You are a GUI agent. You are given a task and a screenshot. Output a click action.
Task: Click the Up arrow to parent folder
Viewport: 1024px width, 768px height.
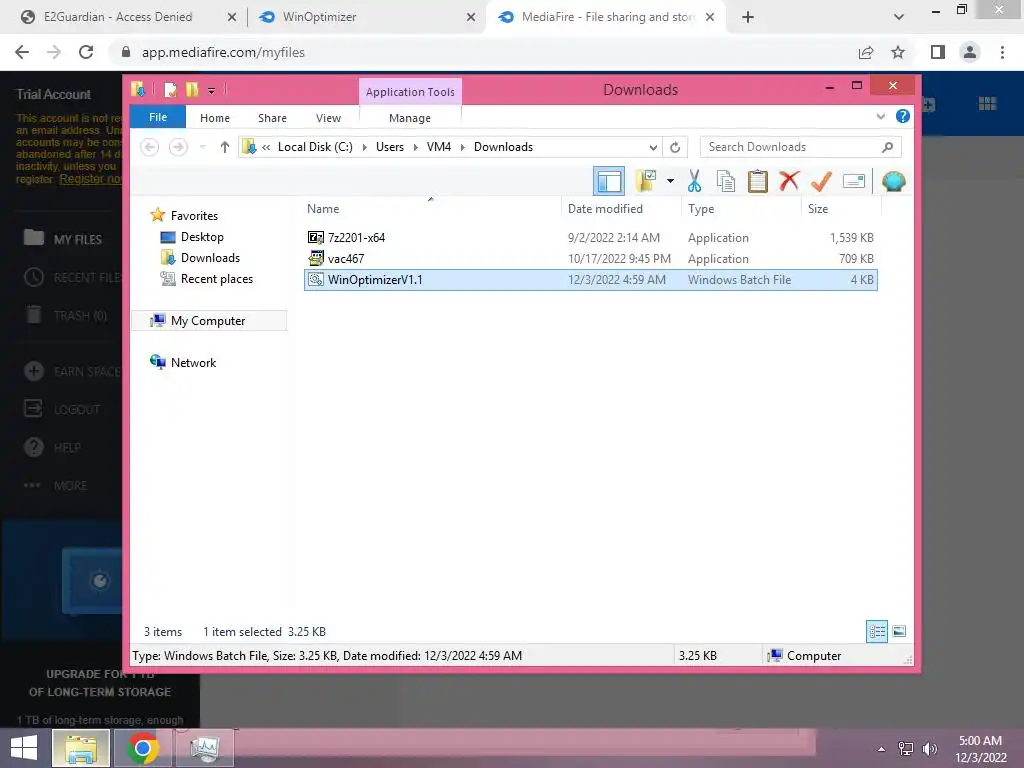pyautogui.click(x=225, y=147)
